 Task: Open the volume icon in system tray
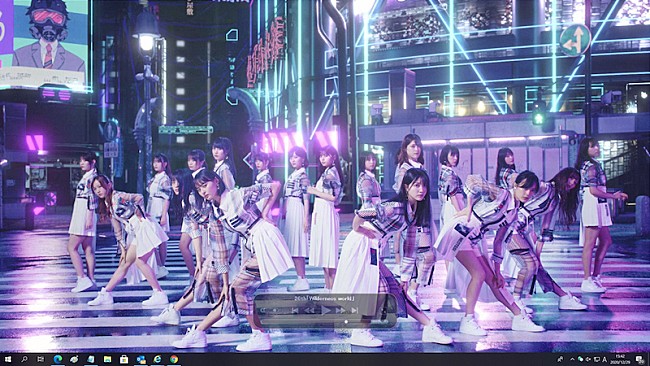tap(588, 359)
